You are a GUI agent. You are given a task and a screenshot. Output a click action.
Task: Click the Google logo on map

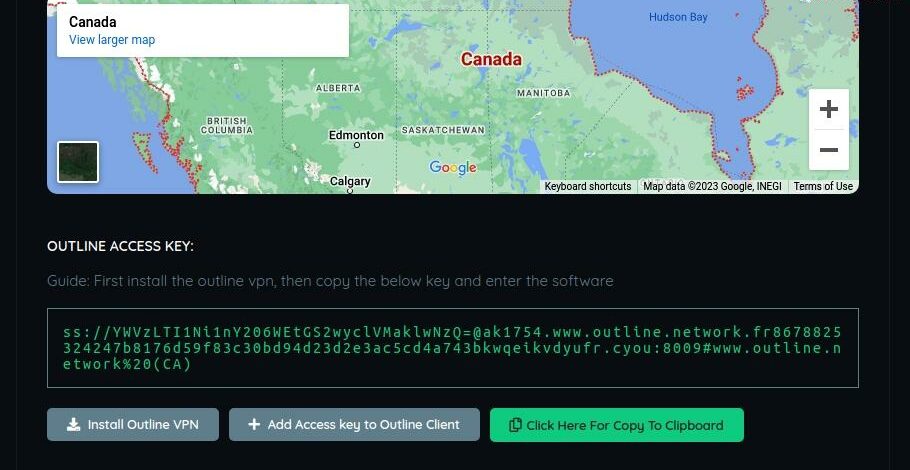click(x=453, y=168)
